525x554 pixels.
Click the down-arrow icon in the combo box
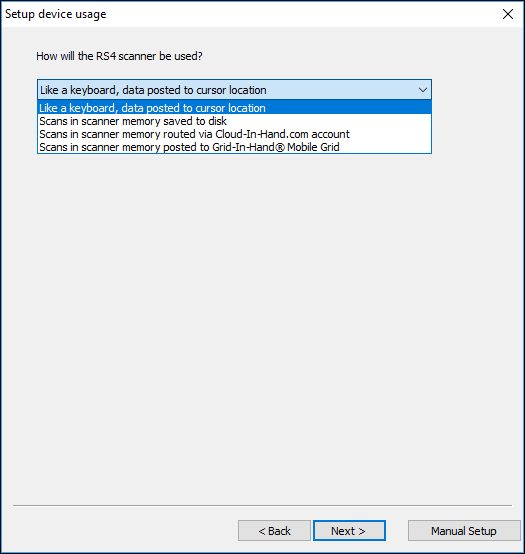tap(423, 90)
